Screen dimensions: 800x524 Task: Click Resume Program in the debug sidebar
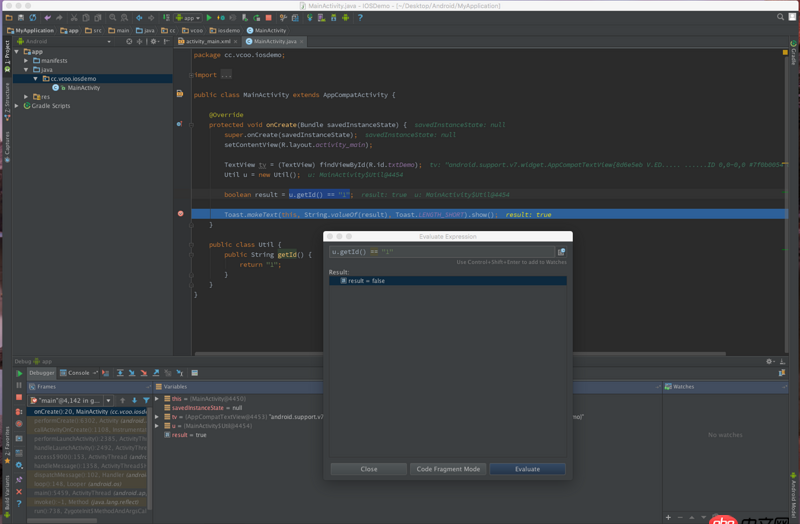19,373
